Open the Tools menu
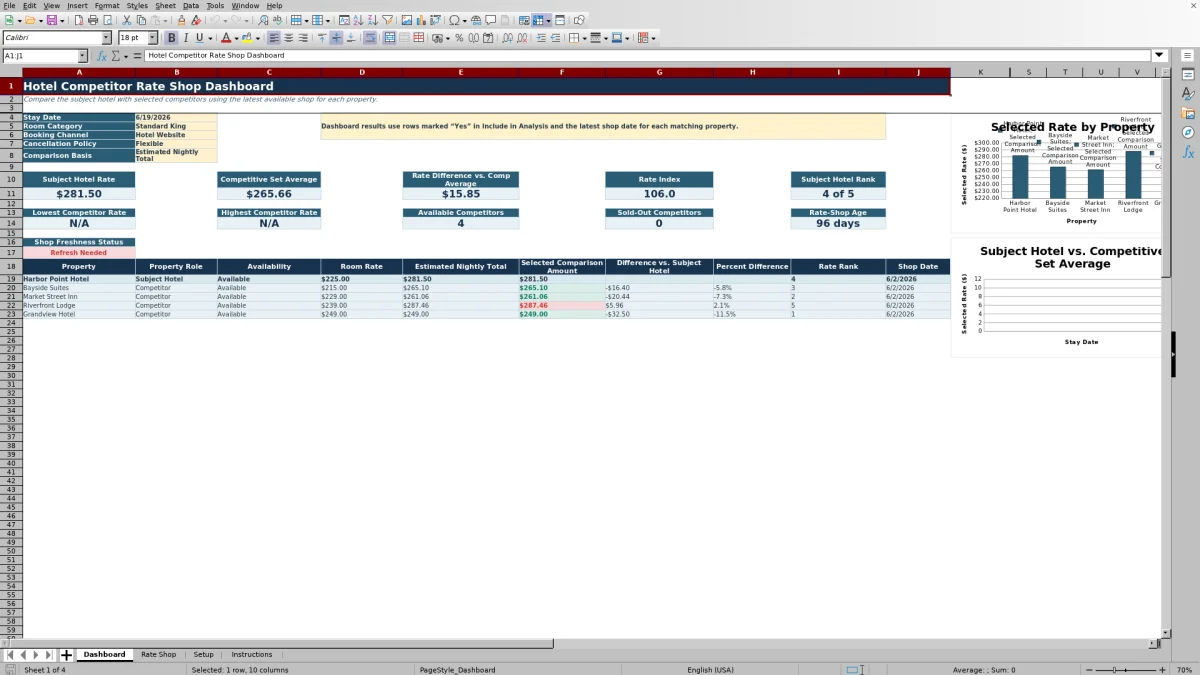The height and width of the screenshot is (675, 1200). [215, 6]
